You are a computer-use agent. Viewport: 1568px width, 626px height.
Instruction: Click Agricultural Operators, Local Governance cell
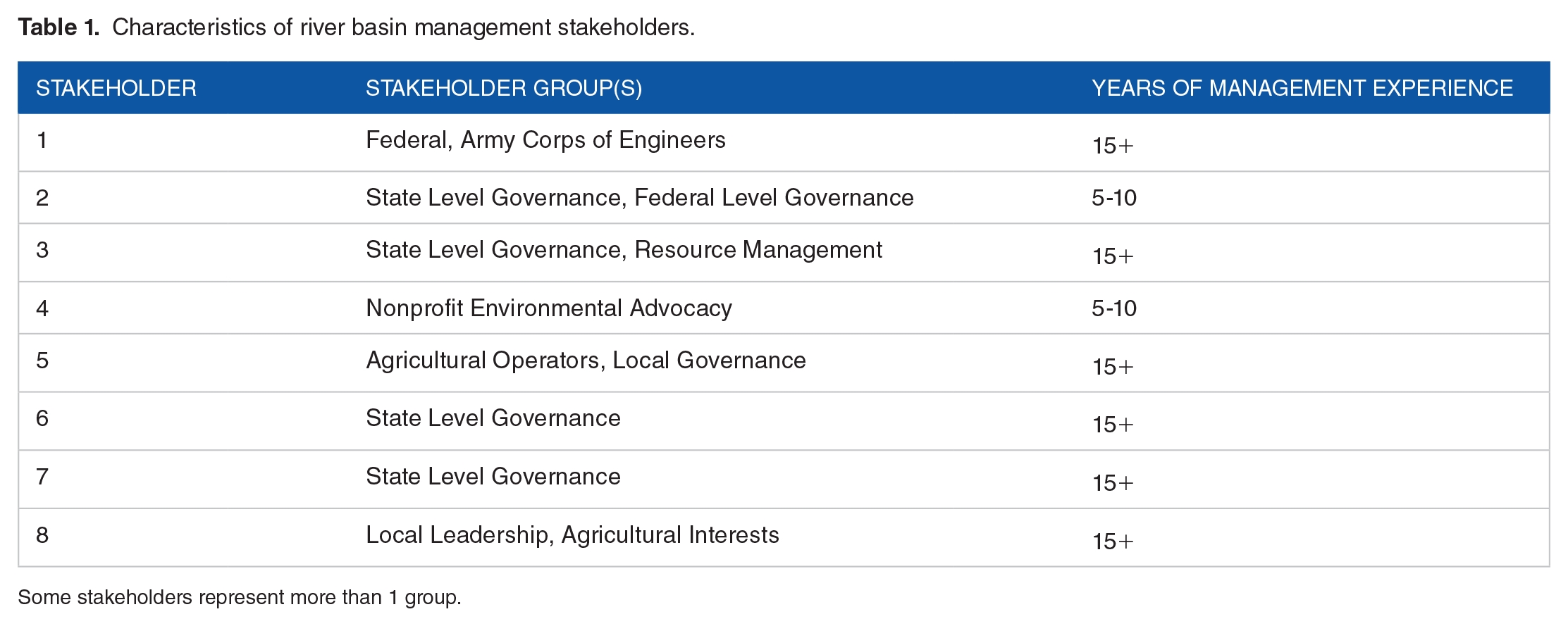(586, 361)
